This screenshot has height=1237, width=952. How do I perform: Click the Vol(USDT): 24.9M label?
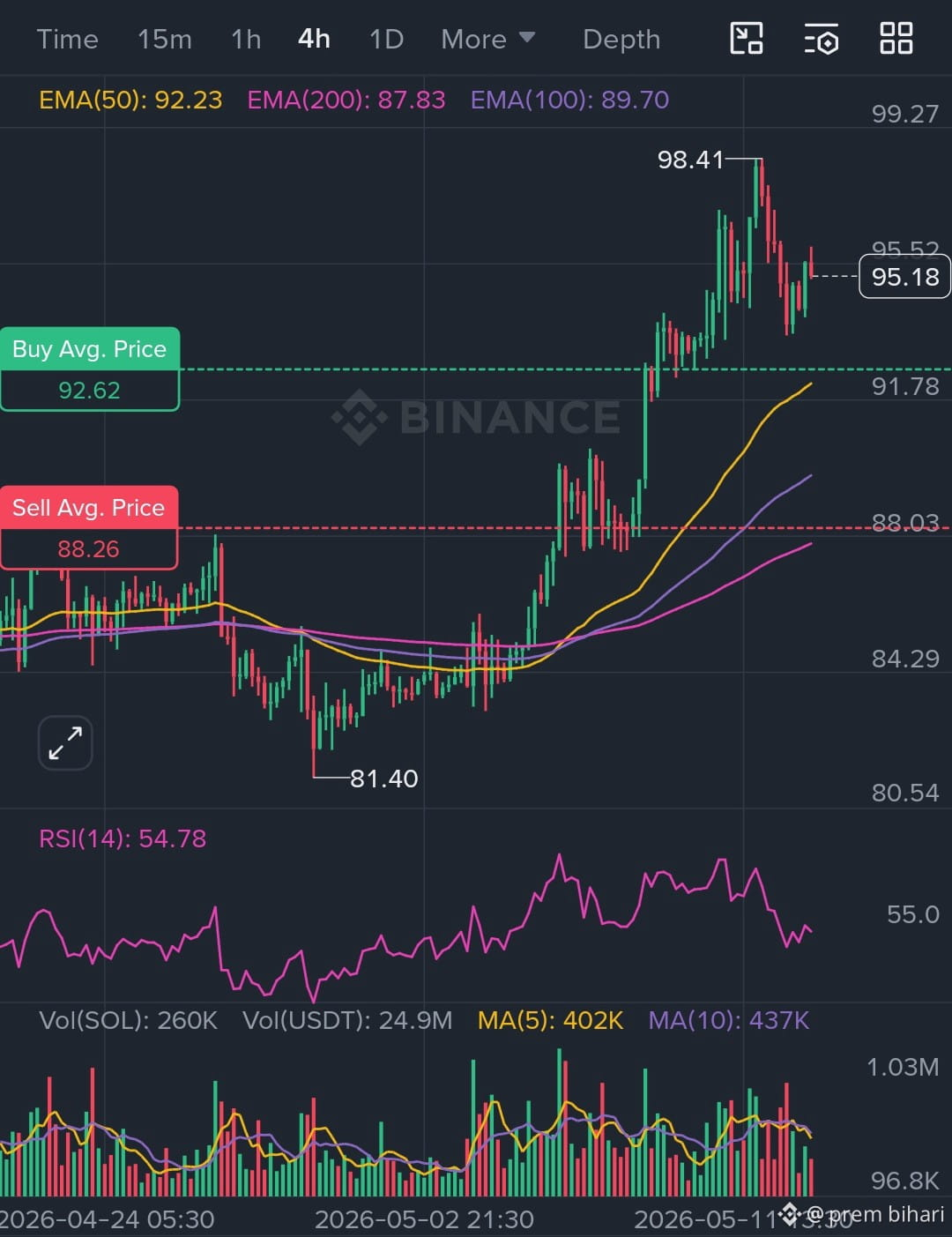(x=347, y=1021)
